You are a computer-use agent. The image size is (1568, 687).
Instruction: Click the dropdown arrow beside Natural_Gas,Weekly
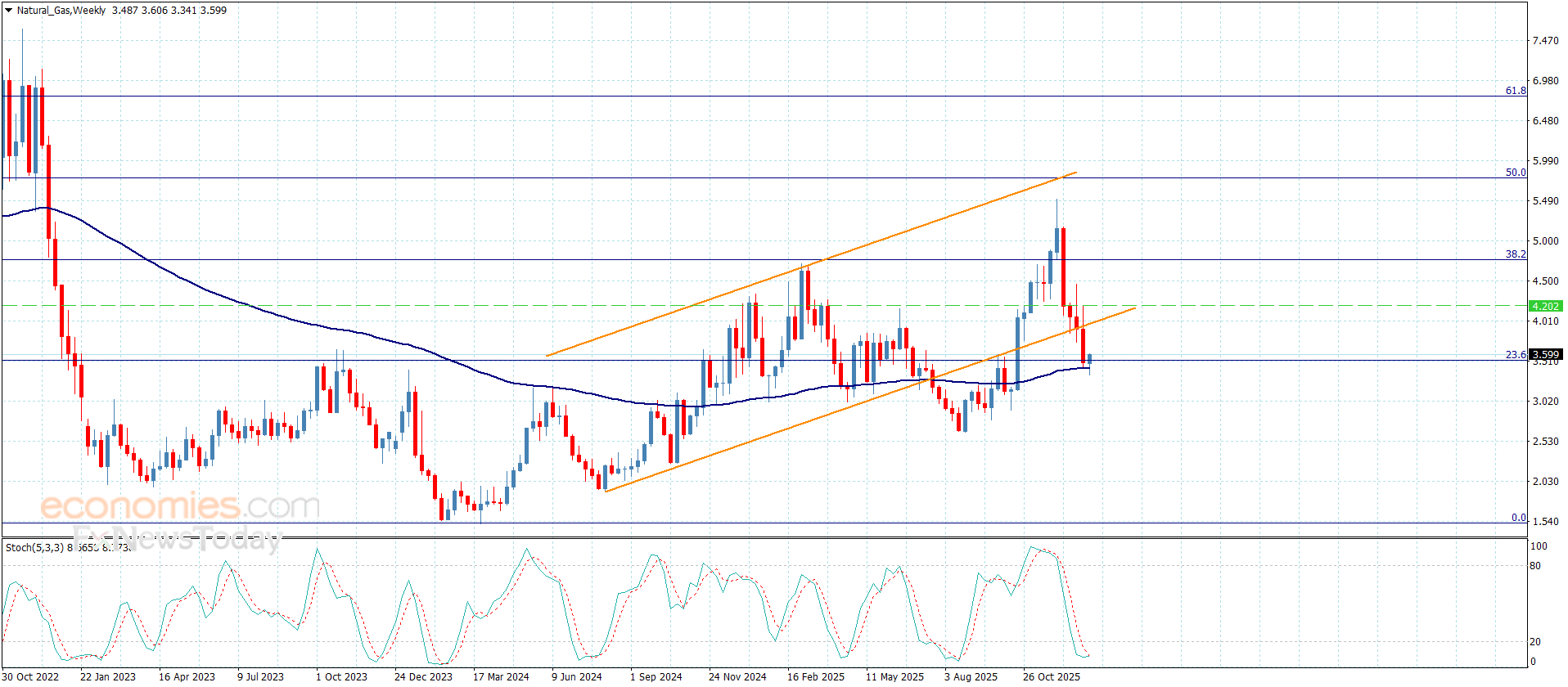[x=8, y=11]
